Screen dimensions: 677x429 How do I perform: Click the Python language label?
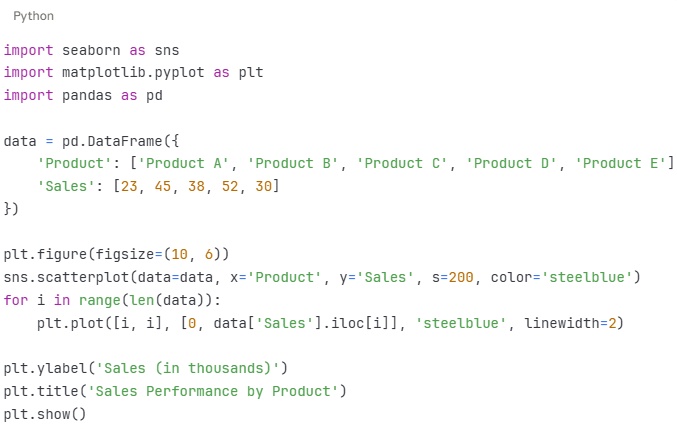click(33, 17)
